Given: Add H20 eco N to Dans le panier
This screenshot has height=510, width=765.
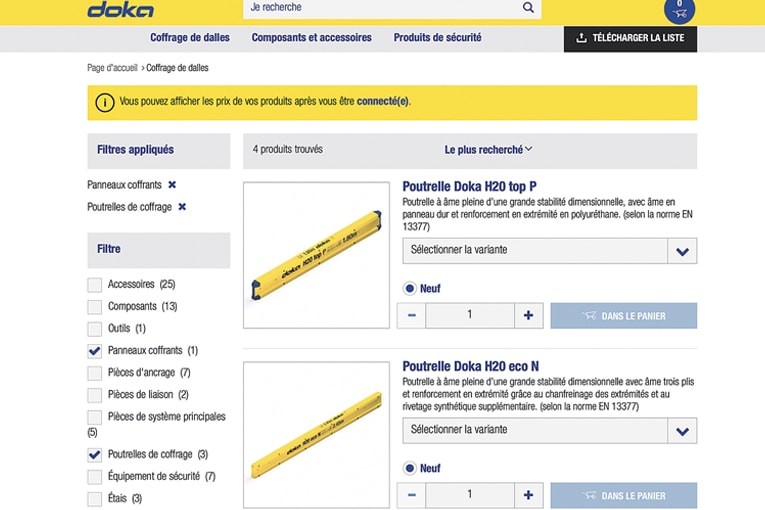Looking at the screenshot, I should point(624,495).
